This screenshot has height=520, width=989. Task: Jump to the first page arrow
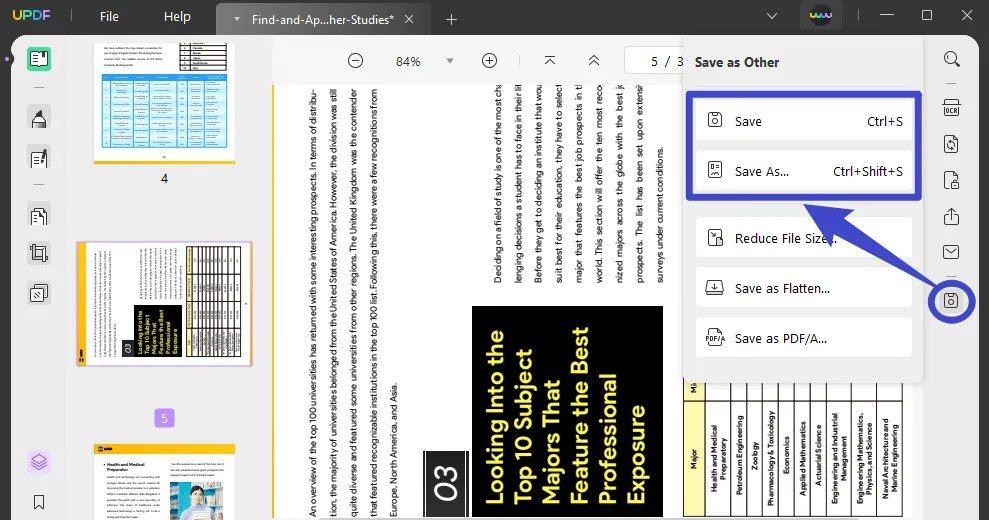point(550,61)
